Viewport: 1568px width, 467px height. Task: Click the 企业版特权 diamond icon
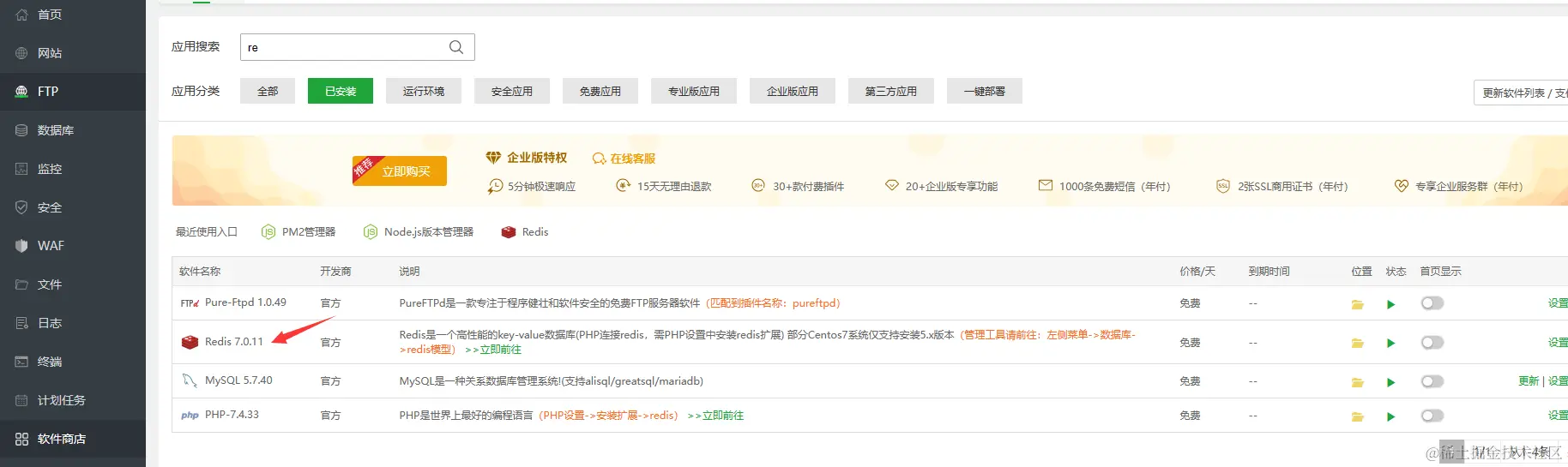point(493,158)
